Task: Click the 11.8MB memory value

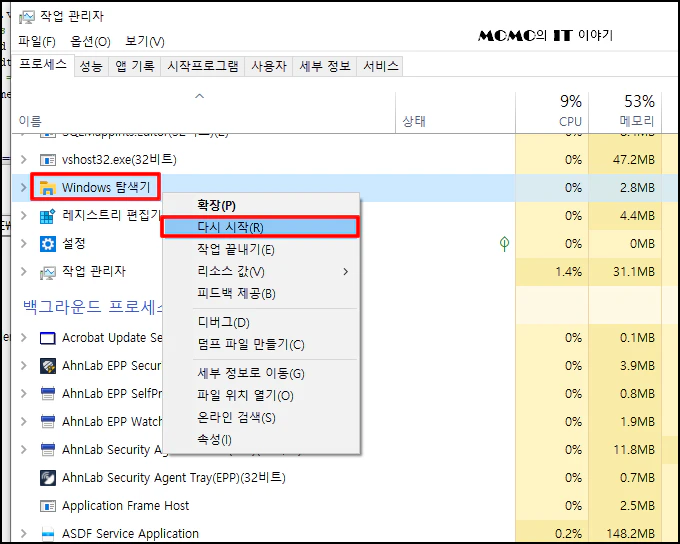Action: pos(634,450)
